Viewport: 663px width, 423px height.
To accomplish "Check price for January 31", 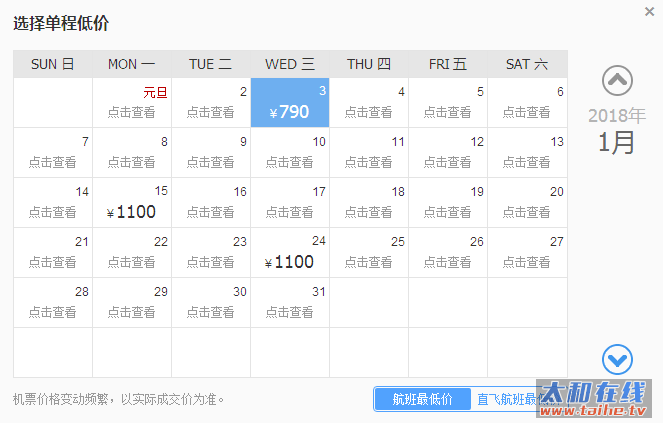I will coord(290,302).
